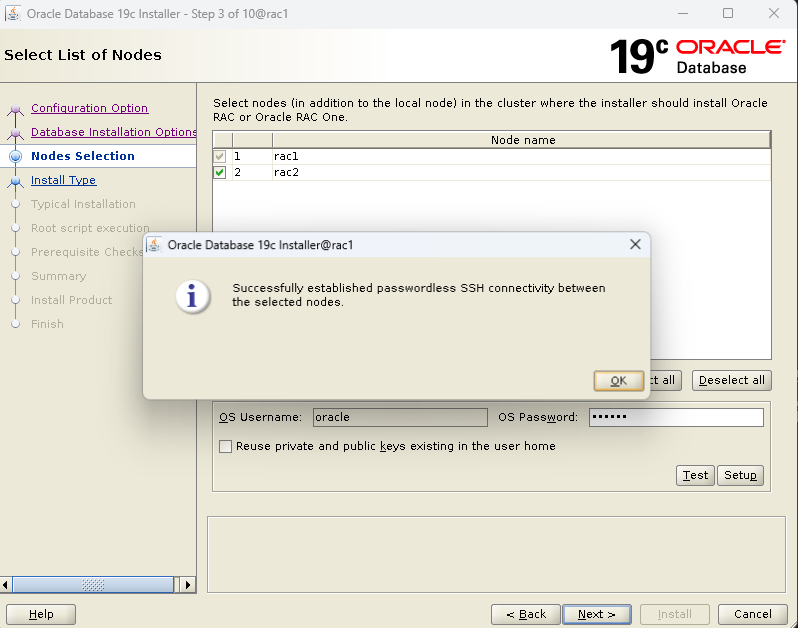
Task: Click the sidebar horizontal scrollbar thumb
Action: point(93,585)
